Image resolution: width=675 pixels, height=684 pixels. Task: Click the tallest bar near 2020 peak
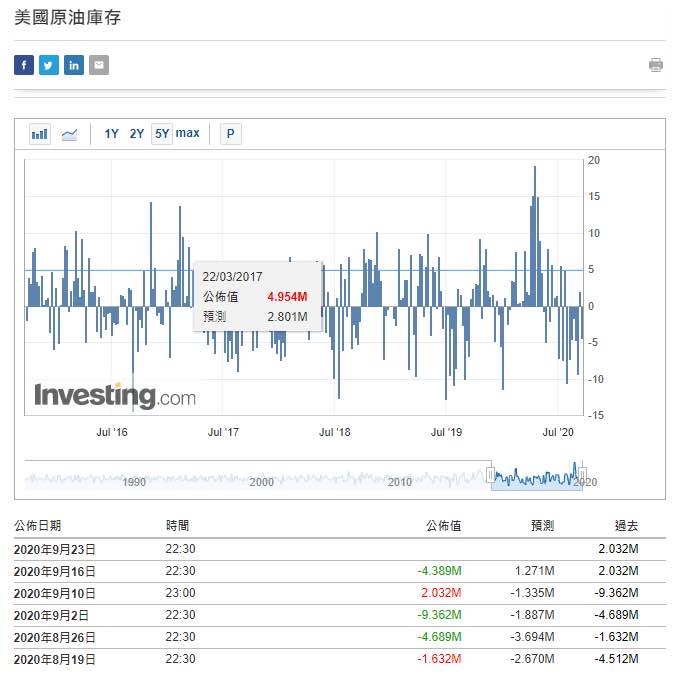tap(535, 236)
